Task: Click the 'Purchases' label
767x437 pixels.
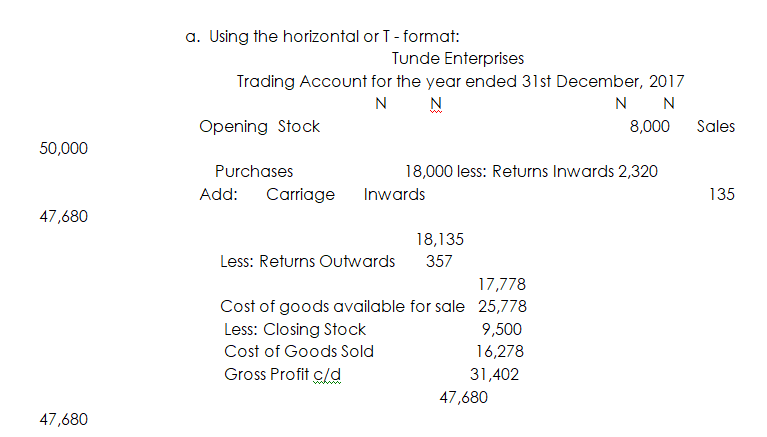Action: click(x=254, y=171)
